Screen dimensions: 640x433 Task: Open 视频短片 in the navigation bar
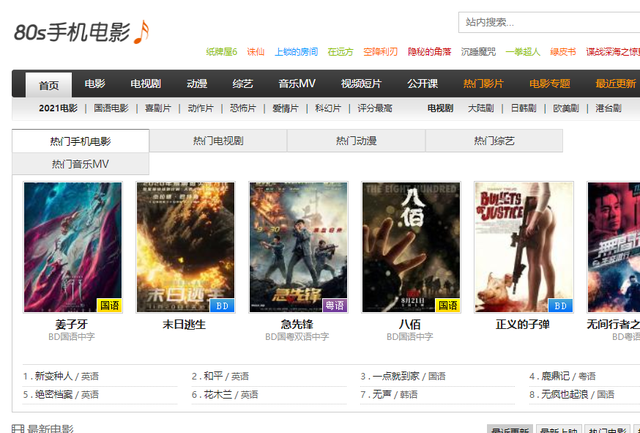coord(361,84)
